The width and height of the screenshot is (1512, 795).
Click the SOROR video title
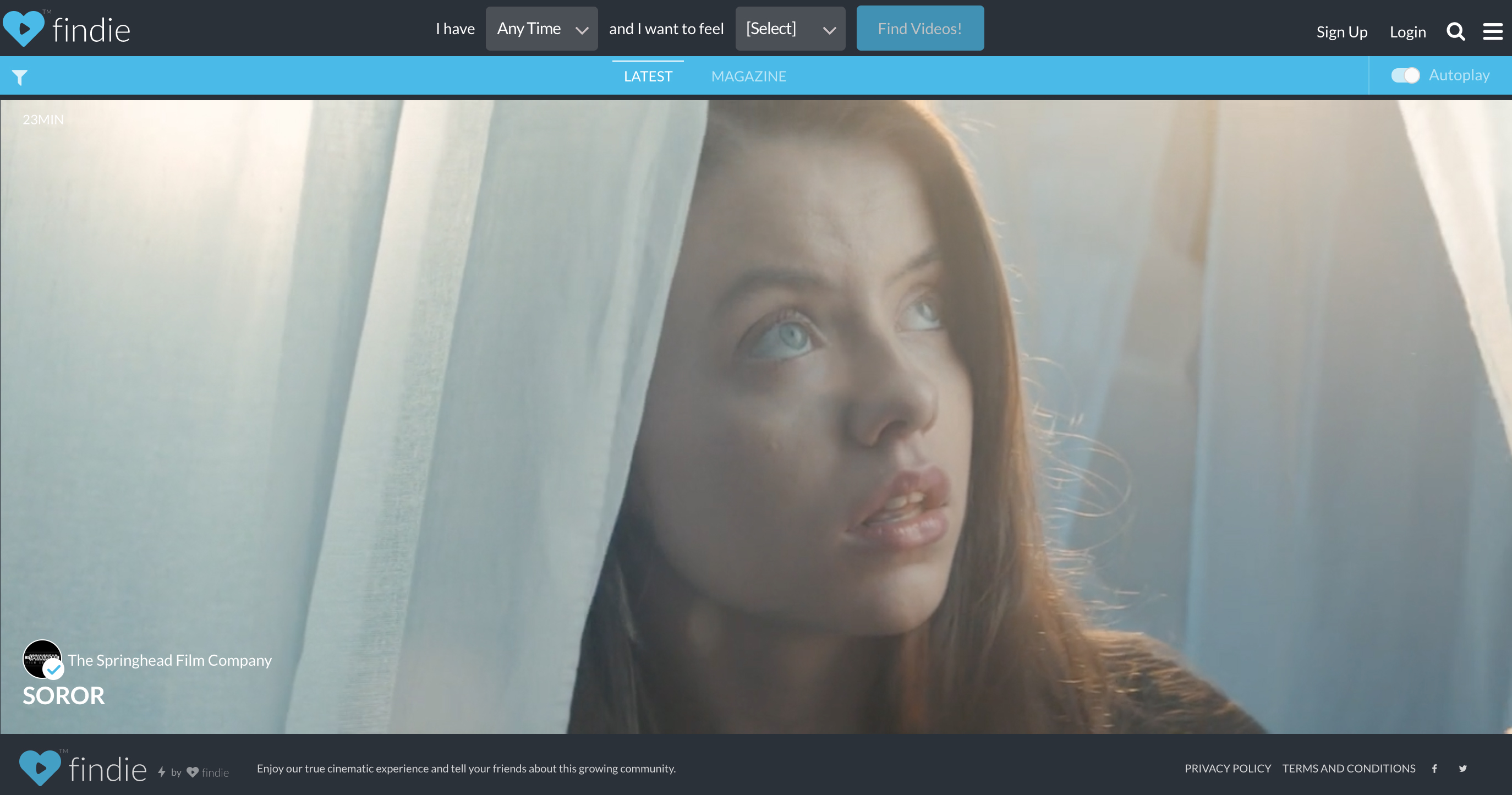pos(63,696)
